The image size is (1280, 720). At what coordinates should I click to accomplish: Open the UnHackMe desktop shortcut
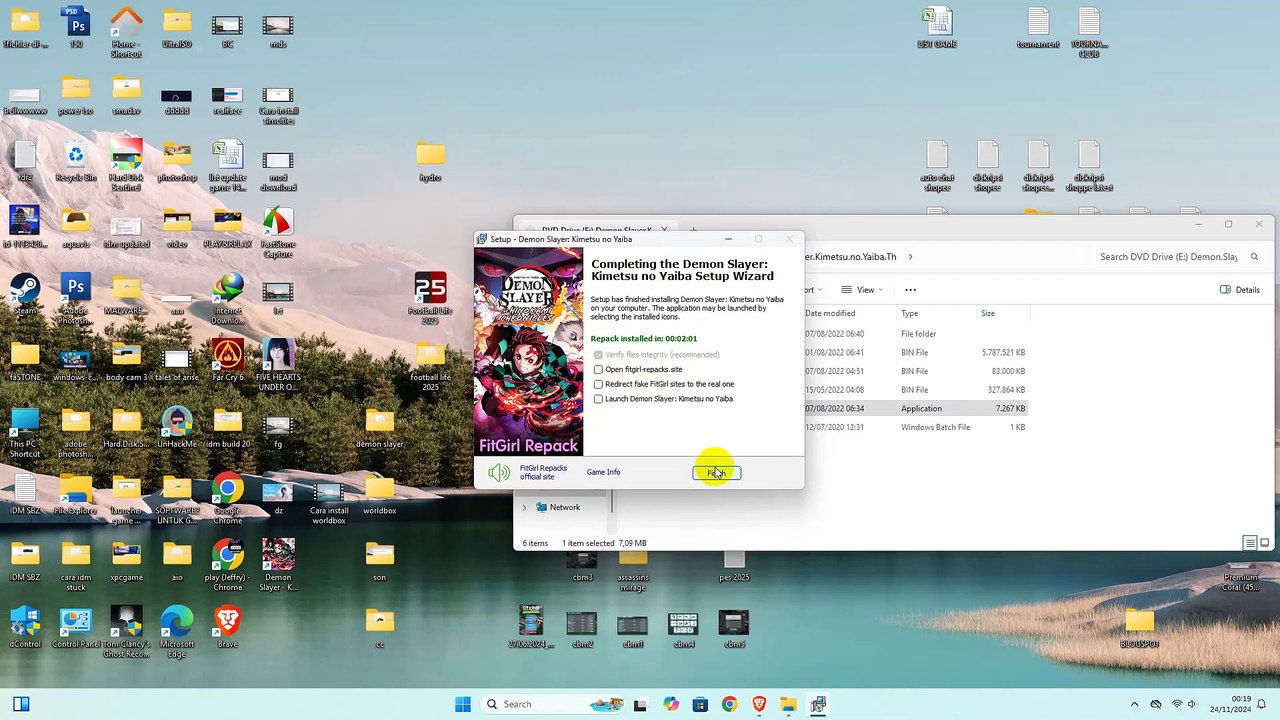(x=177, y=427)
